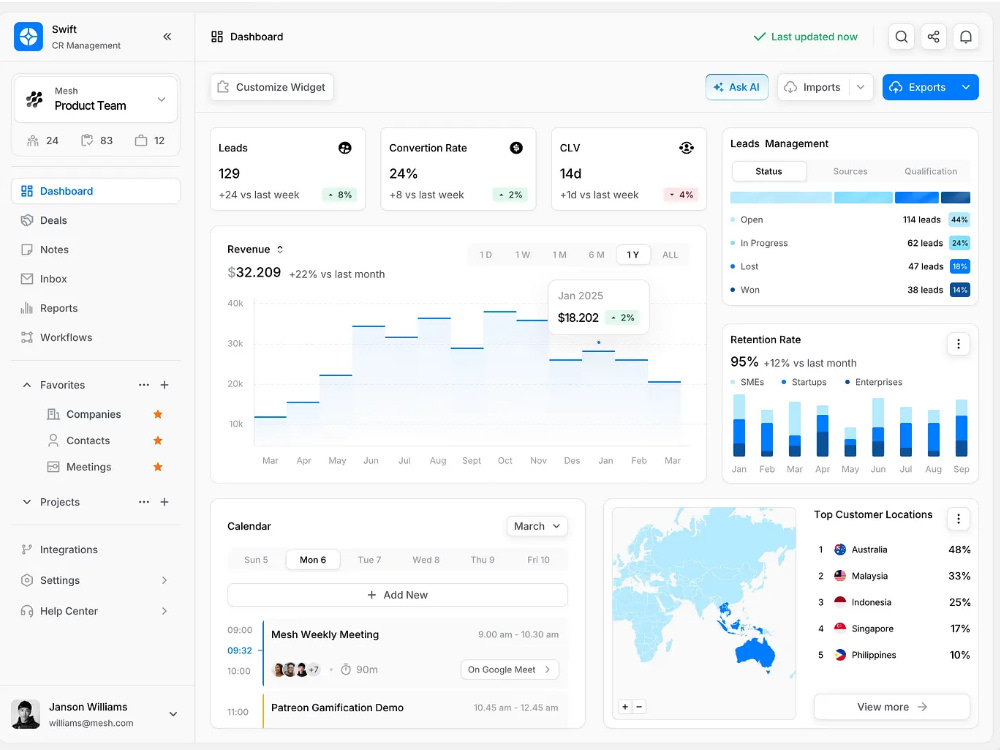This screenshot has width=1000, height=750.
Task: Switch to the Qualification tab
Action: pos(930,172)
